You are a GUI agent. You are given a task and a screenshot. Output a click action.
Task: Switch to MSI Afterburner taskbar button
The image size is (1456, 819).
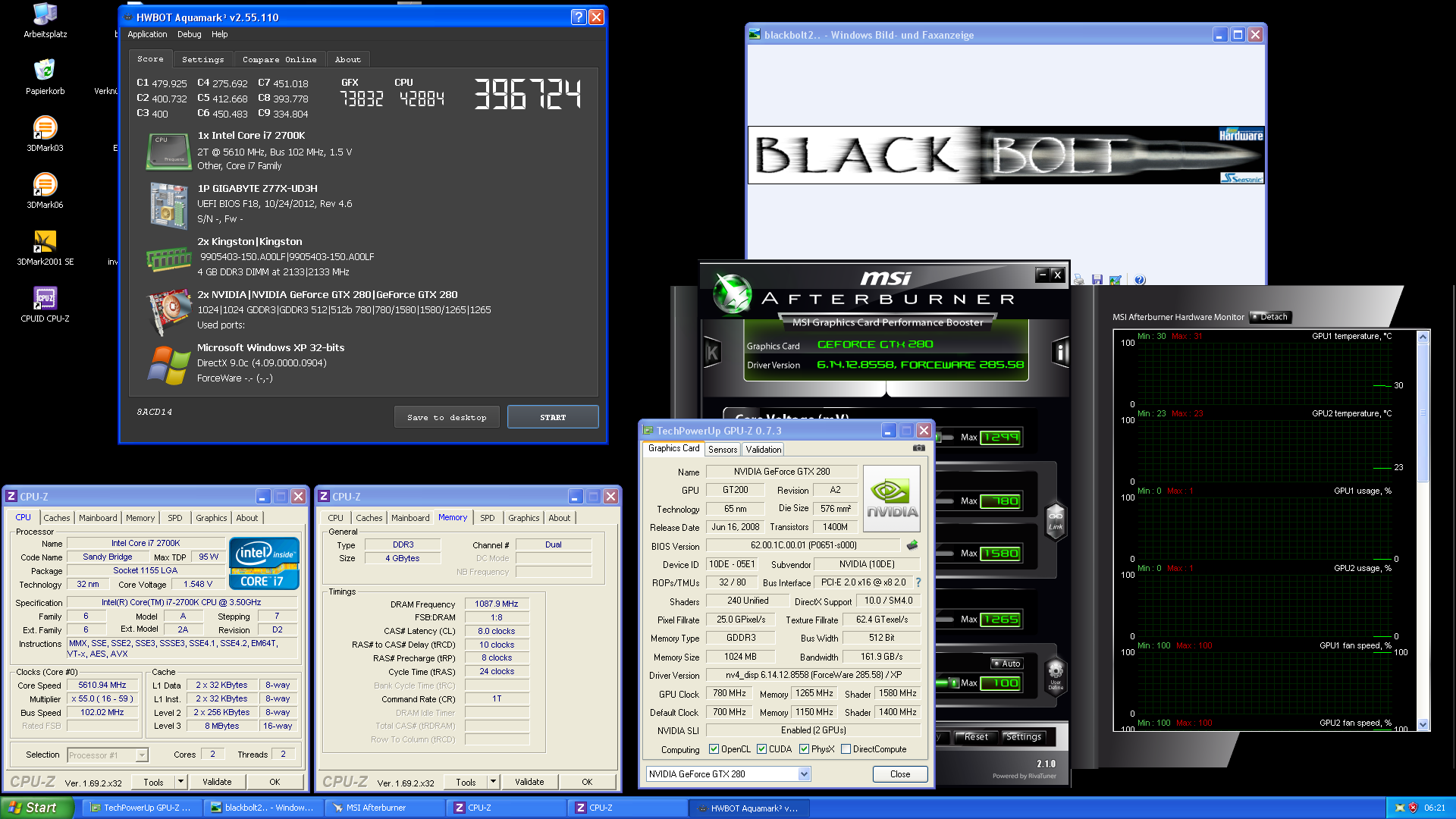point(384,808)
